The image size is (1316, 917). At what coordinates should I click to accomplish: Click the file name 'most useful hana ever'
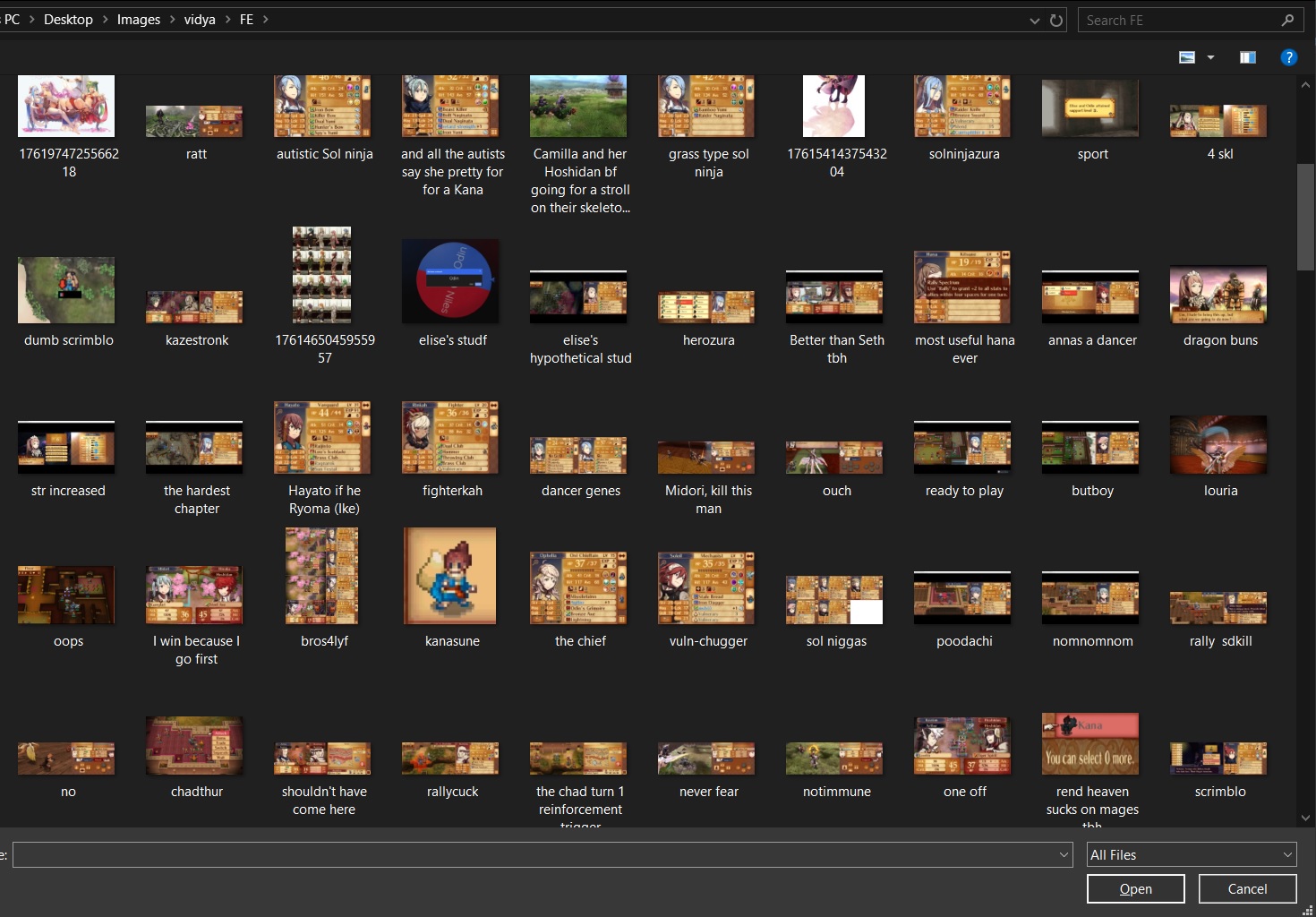[965, 349]
